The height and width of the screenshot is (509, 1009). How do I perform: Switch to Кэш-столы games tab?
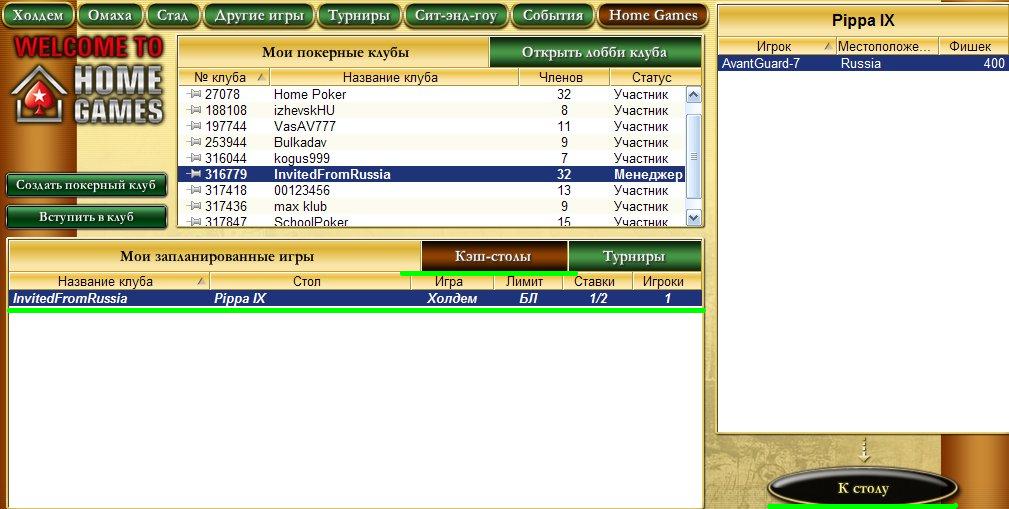point(494,257)
